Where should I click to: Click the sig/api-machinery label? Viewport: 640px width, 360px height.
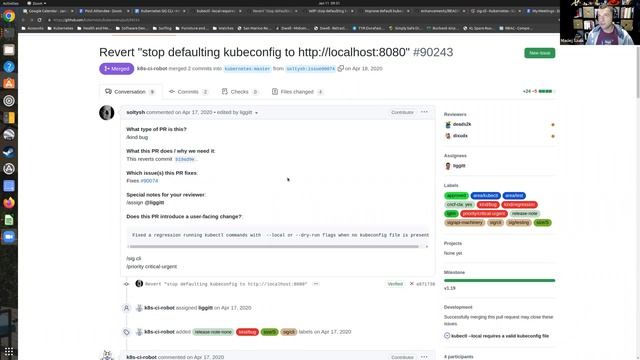click(x=464, y=222)
